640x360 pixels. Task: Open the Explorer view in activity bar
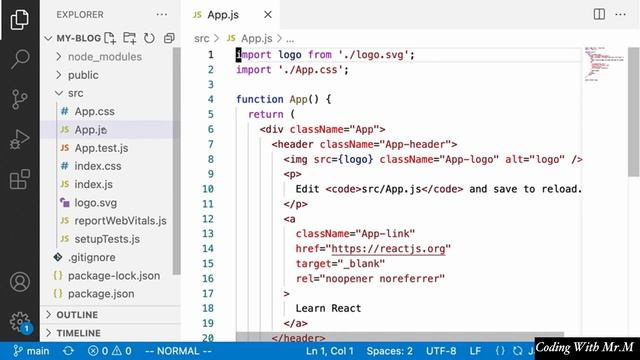tap(20, 19)
